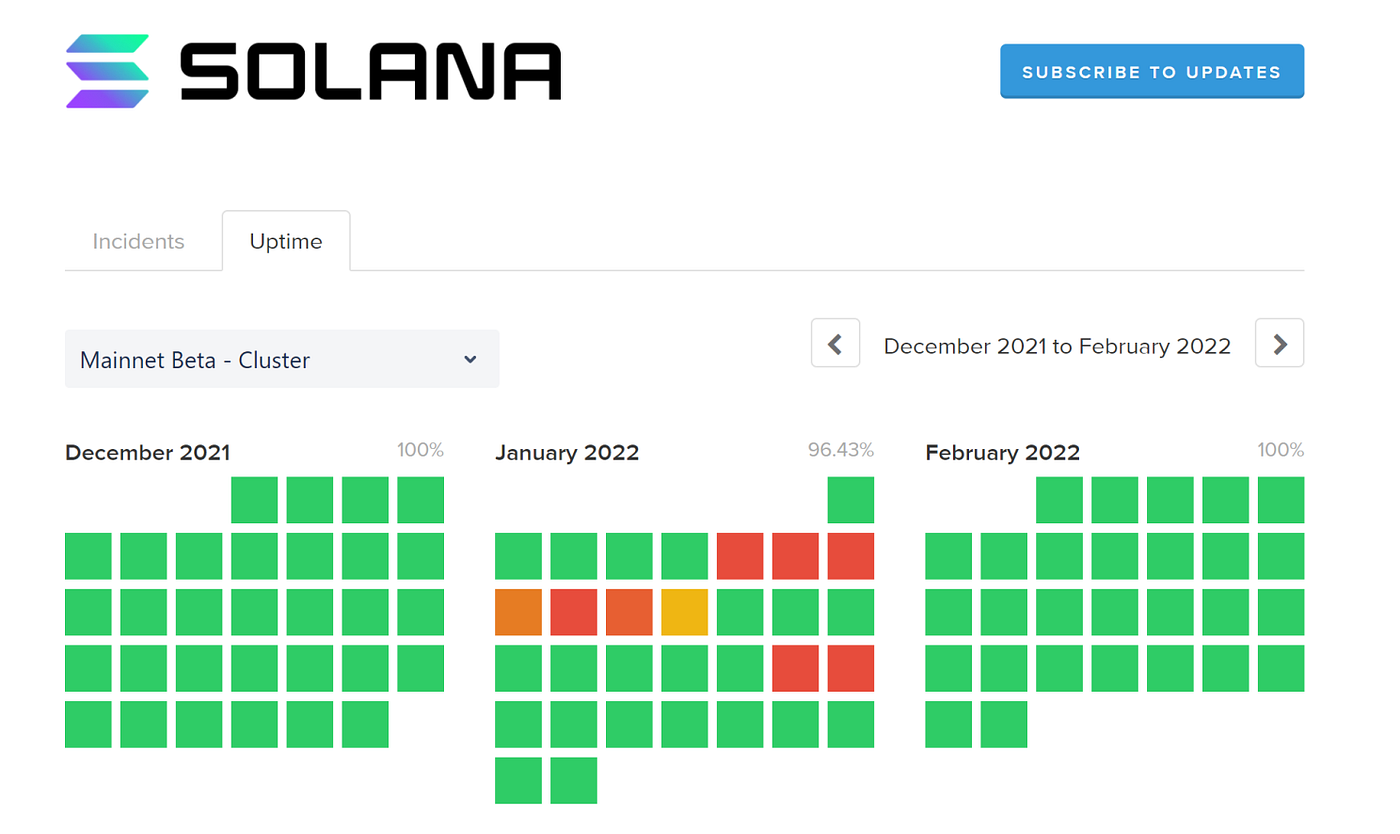Image resolution: width=1400 pixels, height=834 pixels.
Task: Click the December 2021 100% uptime figure
Action: 420,450
